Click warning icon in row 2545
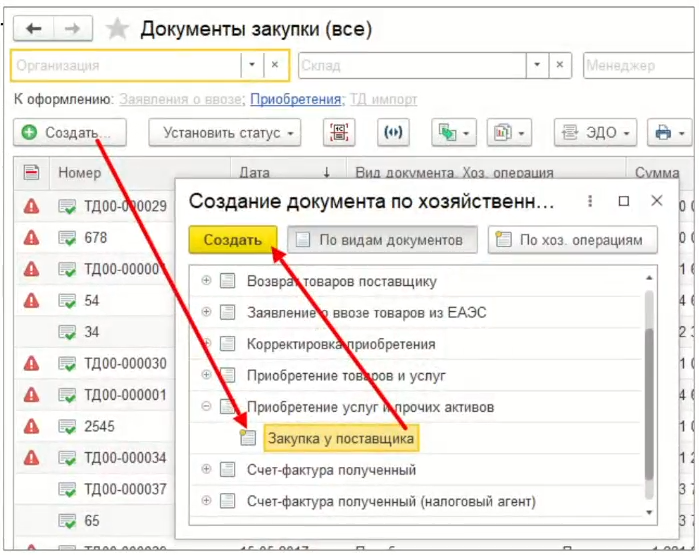699x555 pixels. click(31, 426)
